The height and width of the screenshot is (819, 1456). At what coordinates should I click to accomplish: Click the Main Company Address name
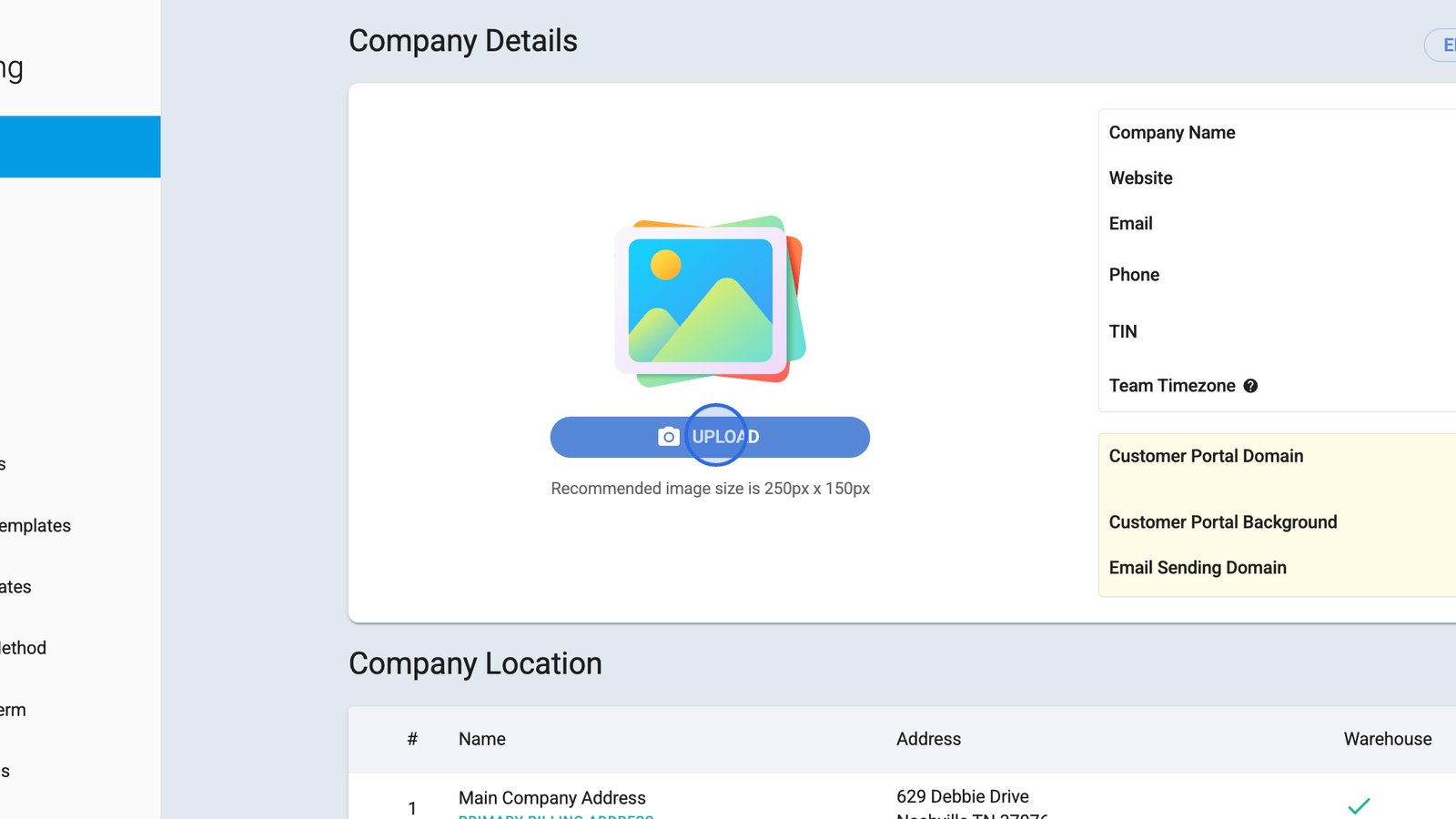pyautogui.click(x=551, y=797)
